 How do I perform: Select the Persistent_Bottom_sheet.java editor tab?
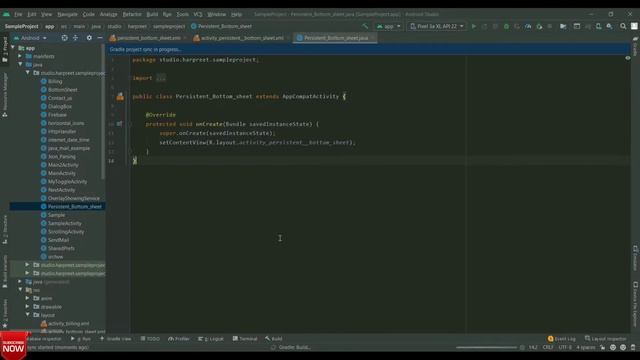[x=336, y=38]
